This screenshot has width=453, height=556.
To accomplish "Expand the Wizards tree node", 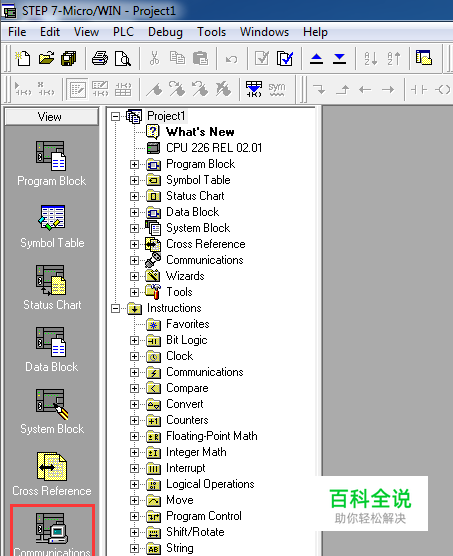I will coord(134,276).
